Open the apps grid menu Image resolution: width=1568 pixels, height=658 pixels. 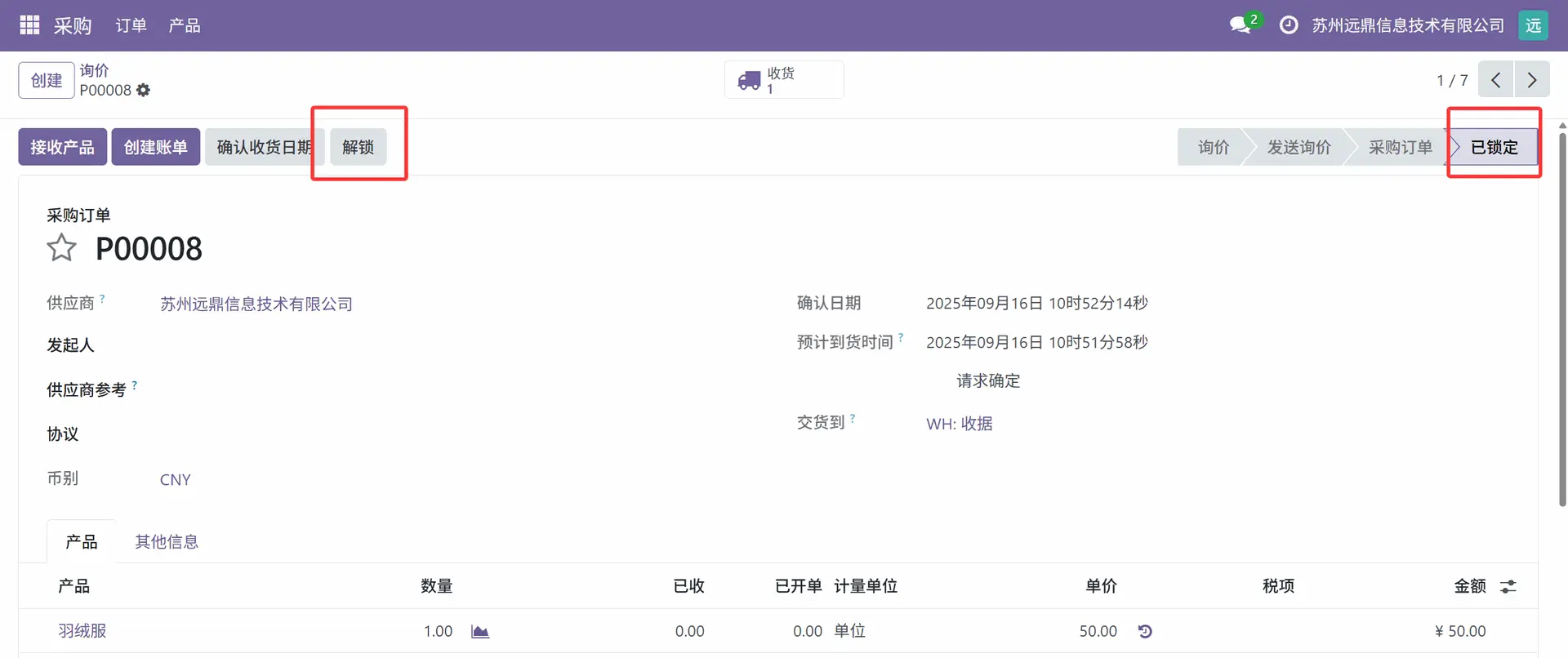coord(29,25)
